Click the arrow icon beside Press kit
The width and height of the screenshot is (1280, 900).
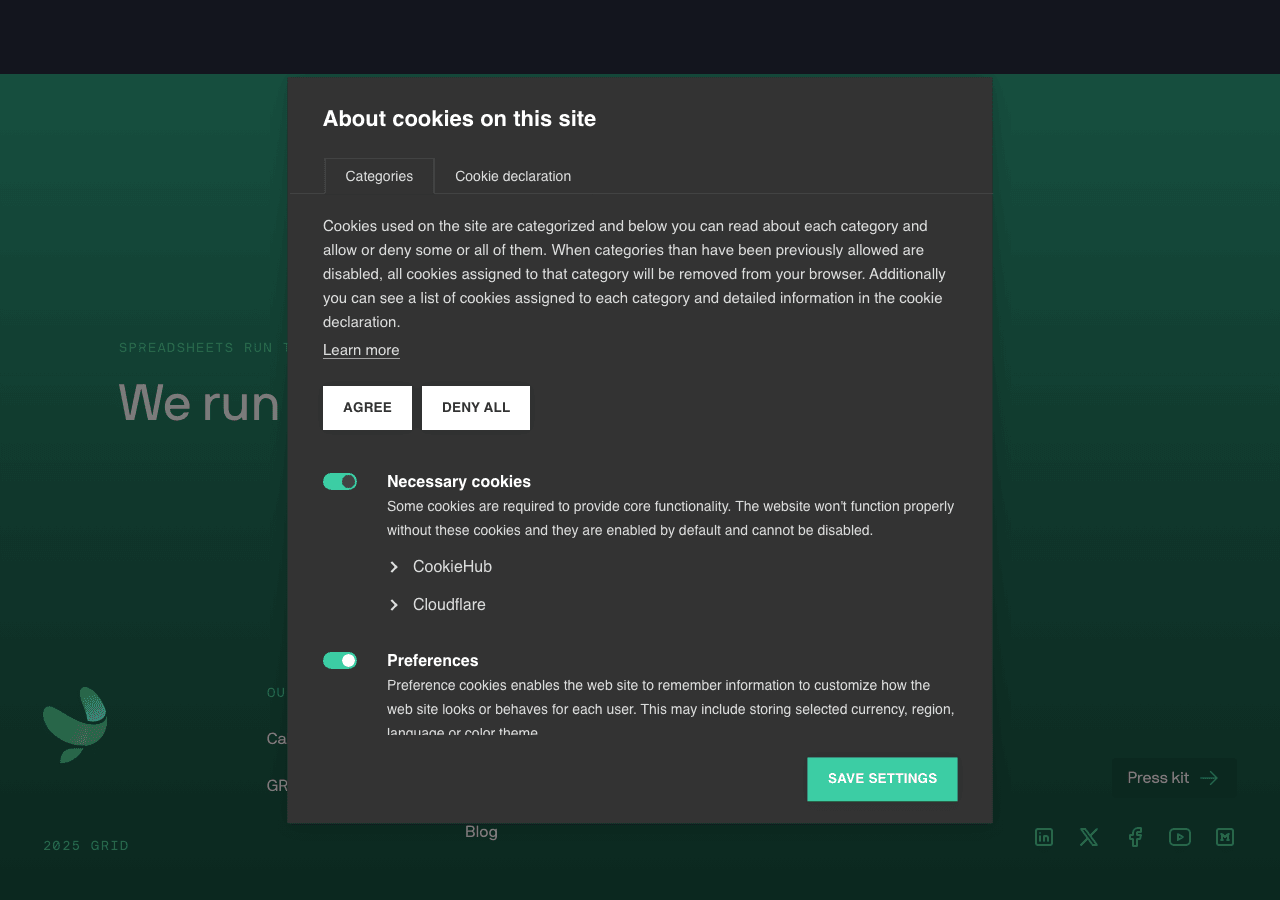click(x=1209, y=778)
